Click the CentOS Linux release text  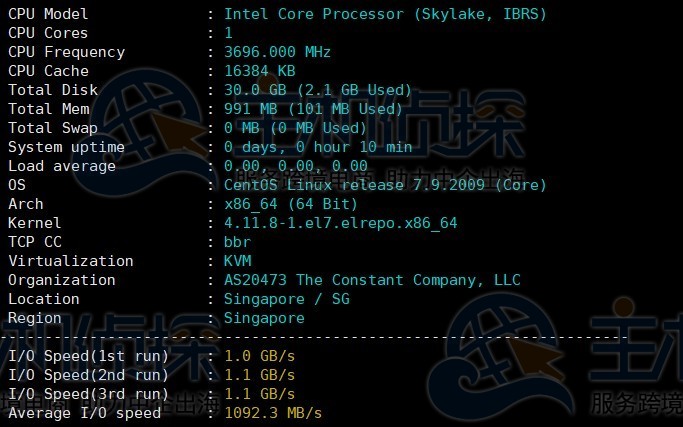[x=385, y=185]
